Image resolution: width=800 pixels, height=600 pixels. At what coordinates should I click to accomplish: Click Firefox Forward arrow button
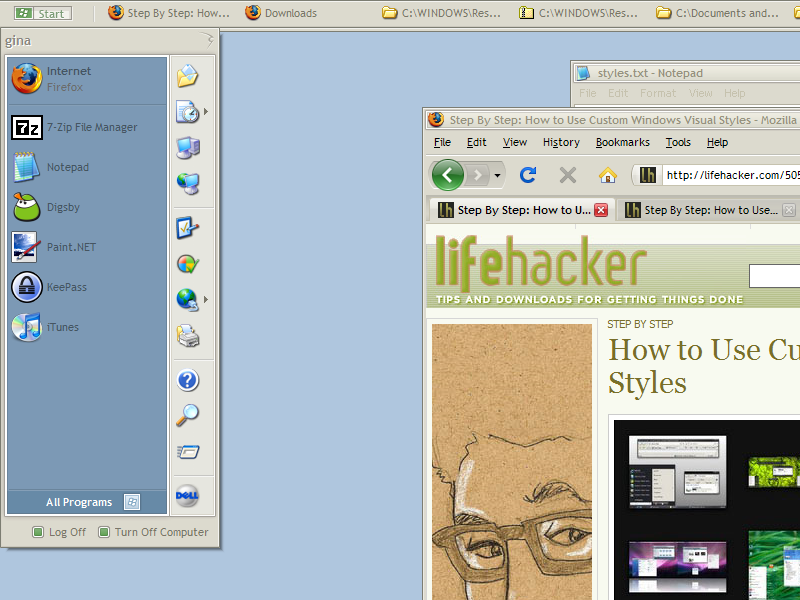478,176
